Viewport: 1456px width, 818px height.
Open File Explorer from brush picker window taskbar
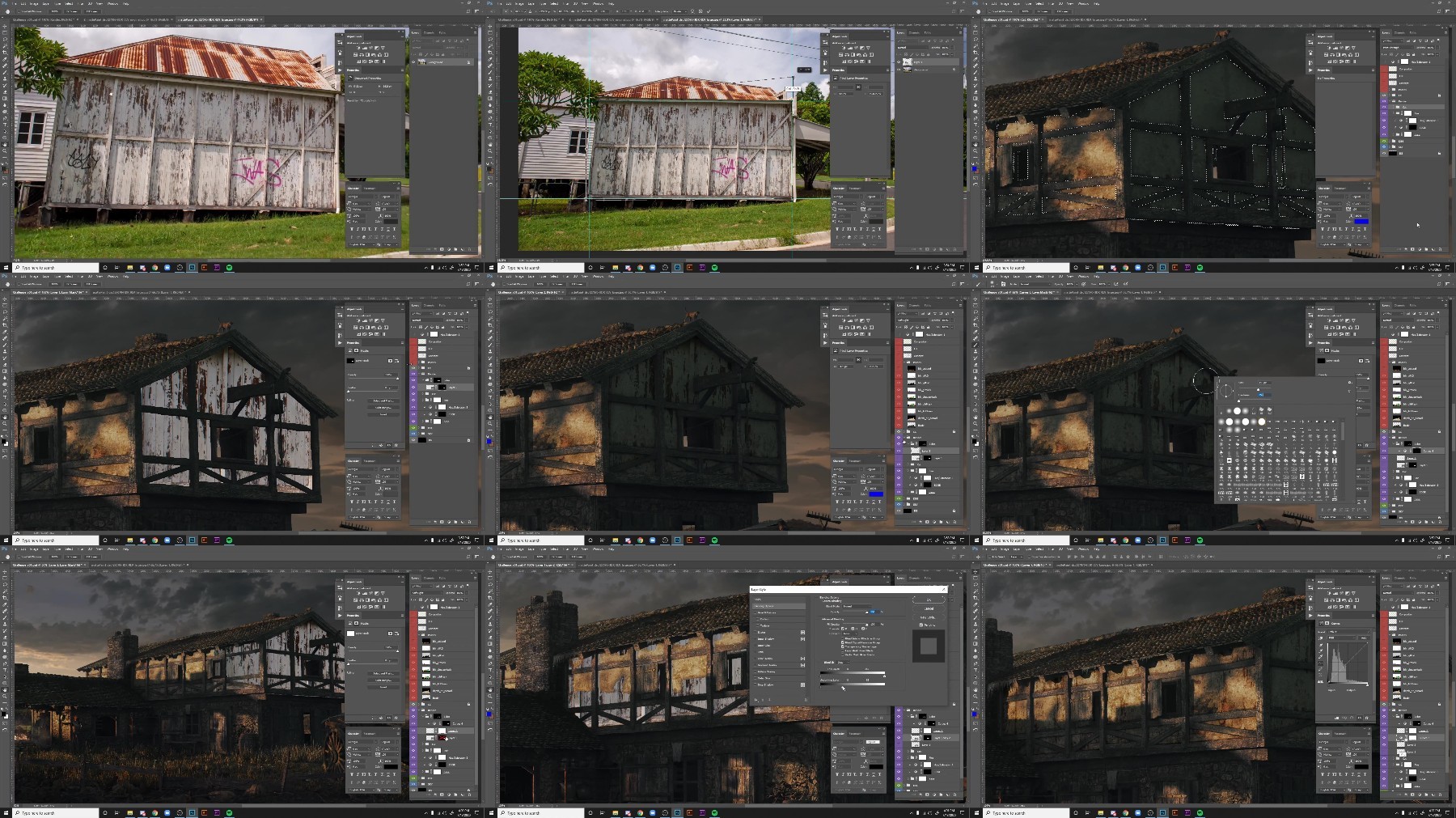1101,540
